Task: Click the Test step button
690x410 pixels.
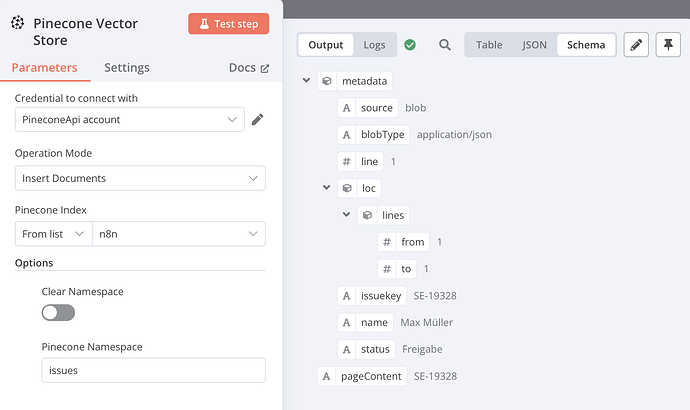Action: click(228, 24)
